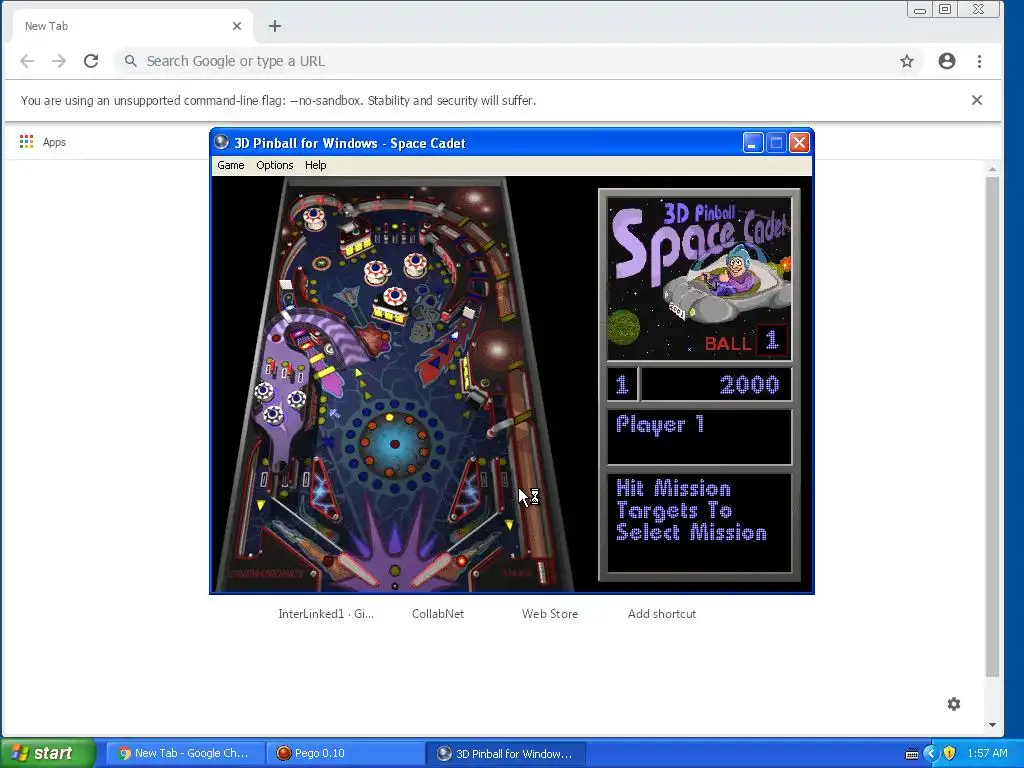Image resolution: width=1024 pixels, height=768 pixels.
Task: Click the 1:57 AM clock
Action: point(987,753)
